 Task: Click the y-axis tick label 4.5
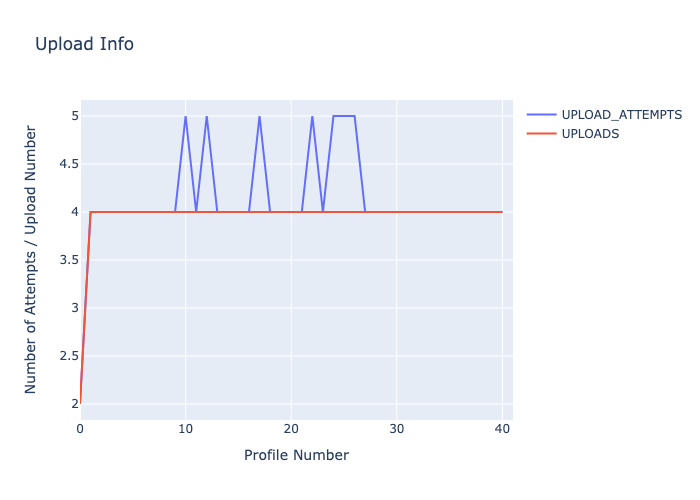[65, 164]
